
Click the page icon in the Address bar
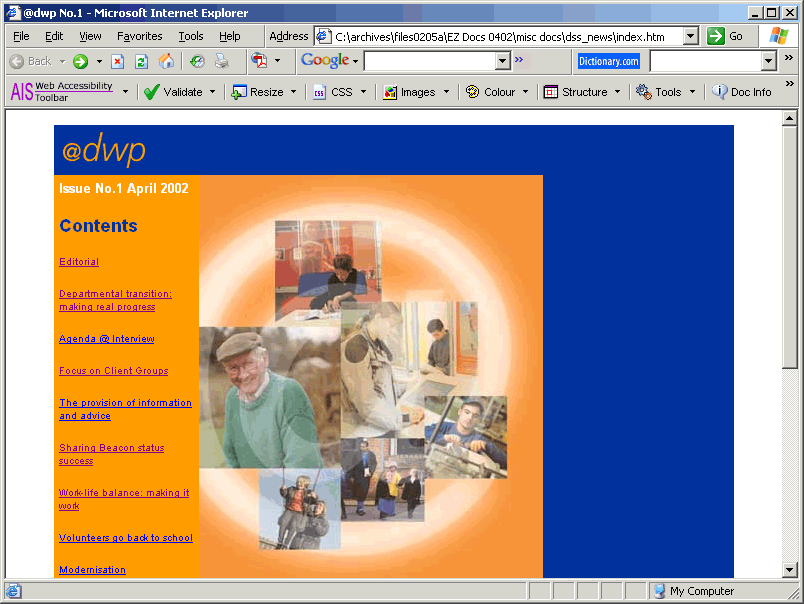coord(323,36)
